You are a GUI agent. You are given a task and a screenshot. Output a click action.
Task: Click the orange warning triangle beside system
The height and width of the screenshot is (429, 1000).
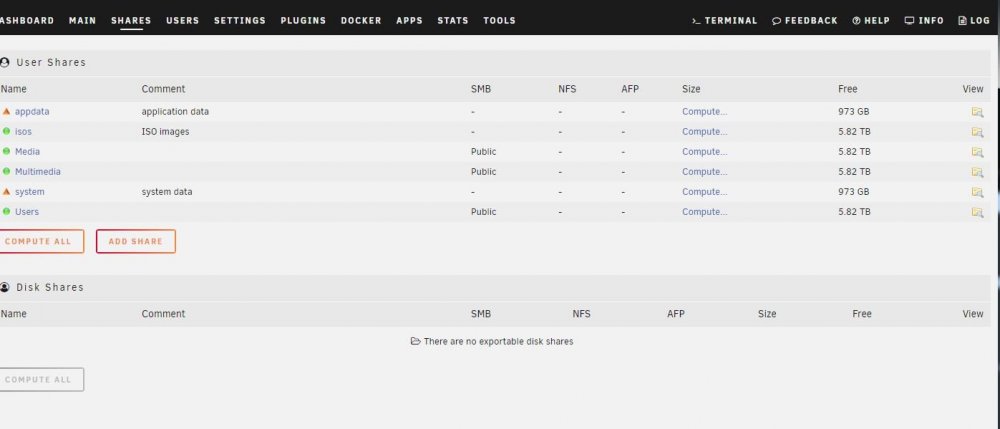(x=6, y=191)
